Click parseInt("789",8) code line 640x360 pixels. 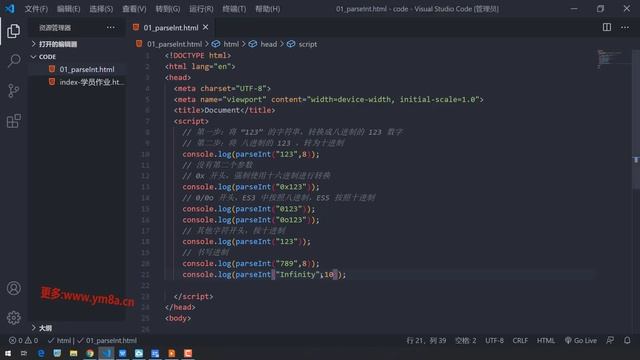click(251, 263)
